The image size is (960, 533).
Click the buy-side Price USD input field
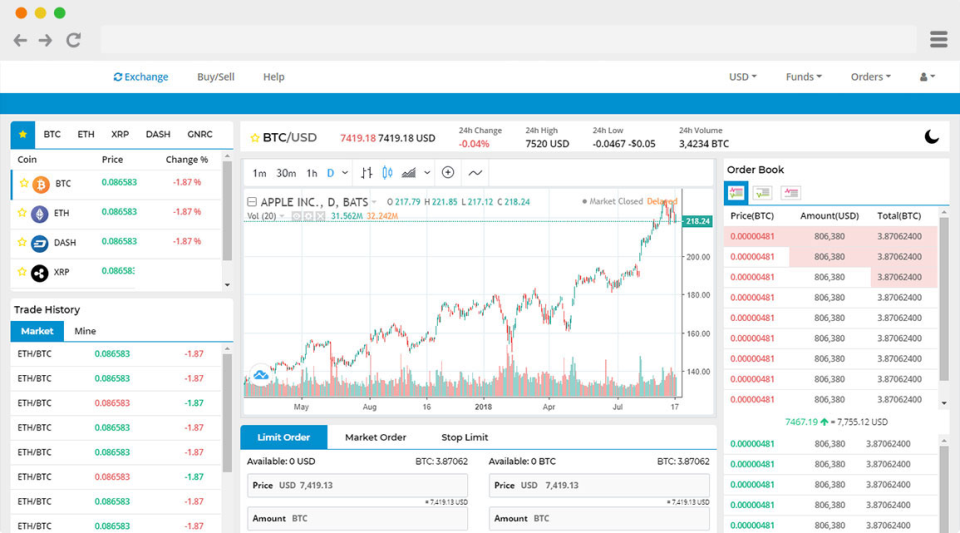358,485
